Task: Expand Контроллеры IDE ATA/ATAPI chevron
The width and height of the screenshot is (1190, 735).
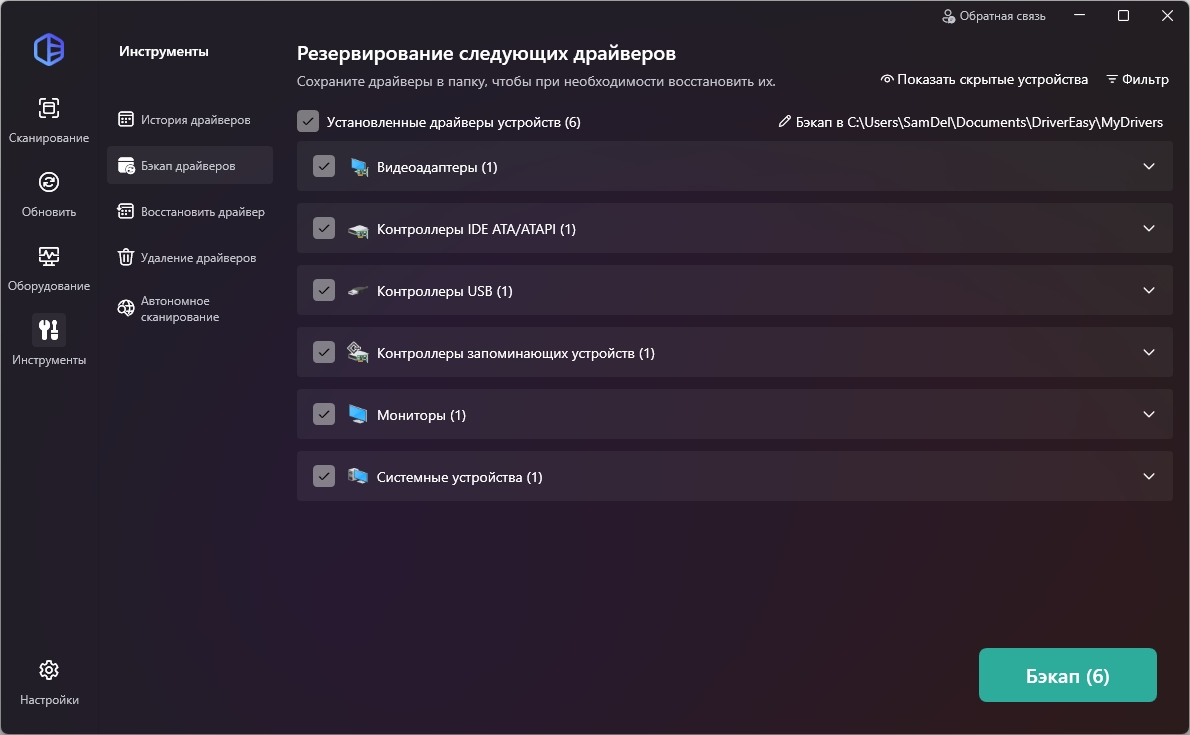Action: coord(1149,228)
